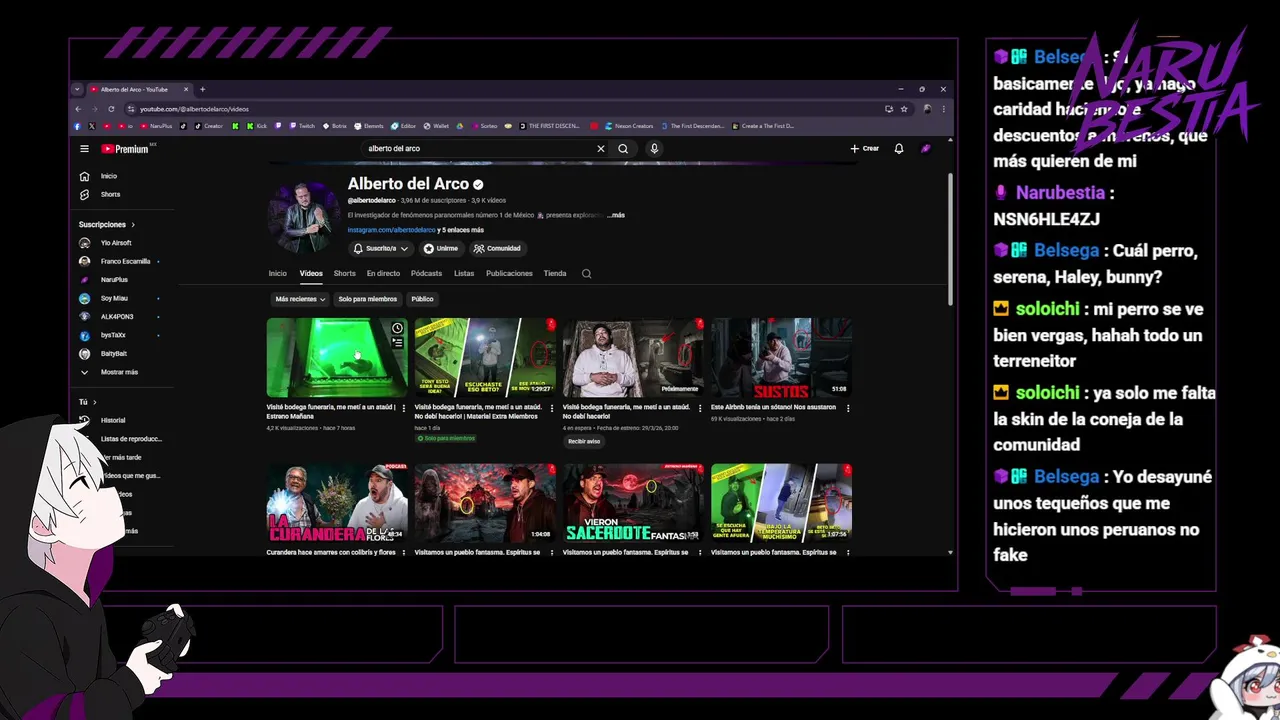
Task: Open Chrome tab search dropdown
Action: tap(77, 89)
